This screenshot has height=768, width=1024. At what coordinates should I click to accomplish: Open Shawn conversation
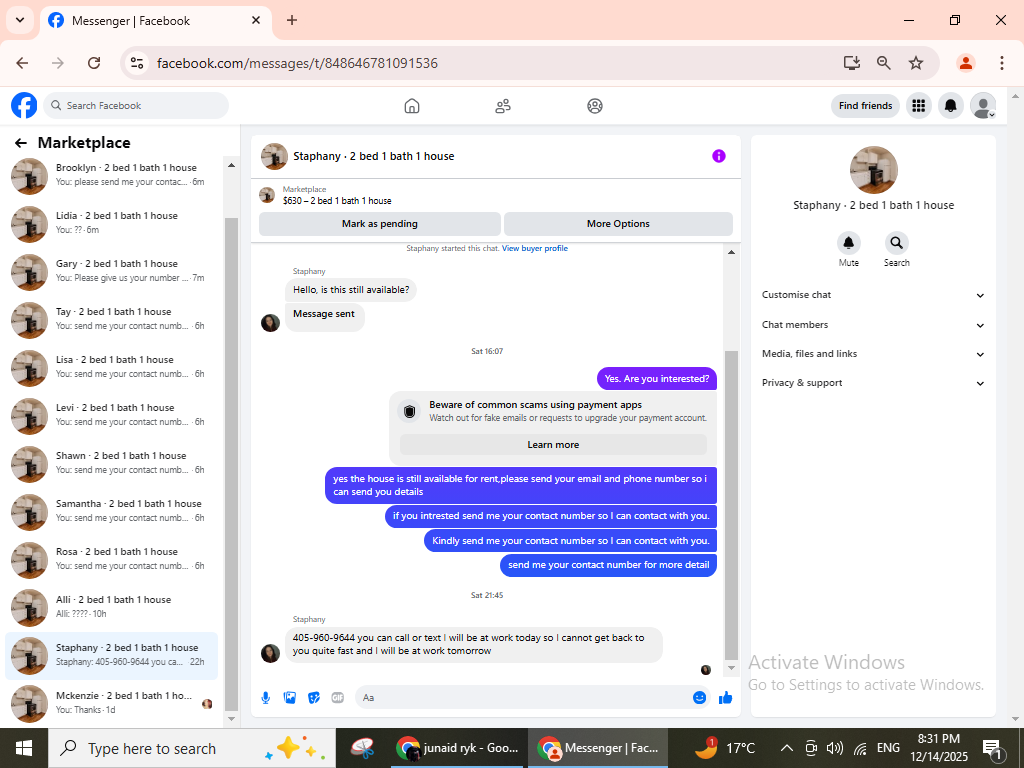click(112, 464)
